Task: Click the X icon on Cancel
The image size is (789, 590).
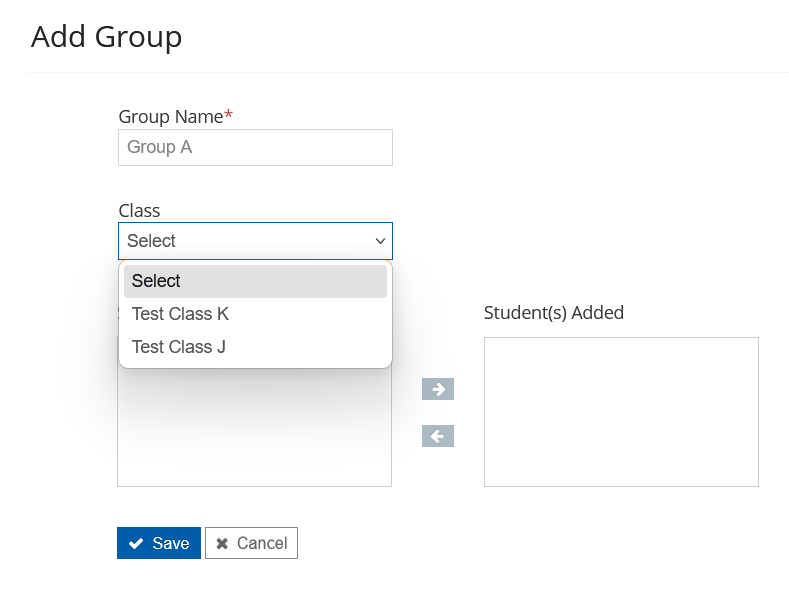Action: [x=222, y=543]
